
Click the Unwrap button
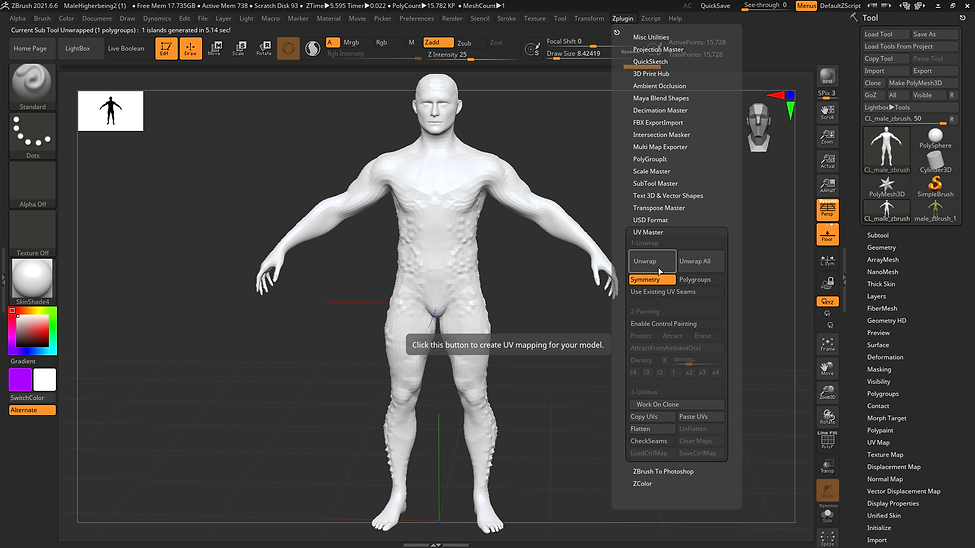click(x=652, y=261)
